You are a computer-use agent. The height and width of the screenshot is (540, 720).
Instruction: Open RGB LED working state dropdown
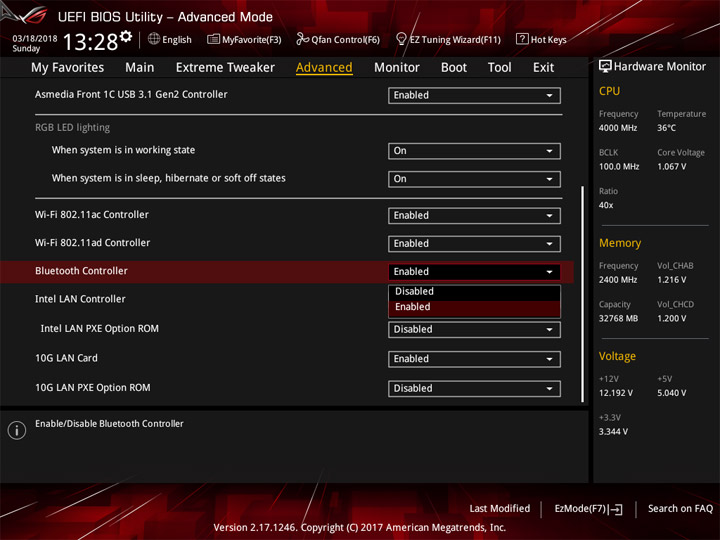click(474, 151)
